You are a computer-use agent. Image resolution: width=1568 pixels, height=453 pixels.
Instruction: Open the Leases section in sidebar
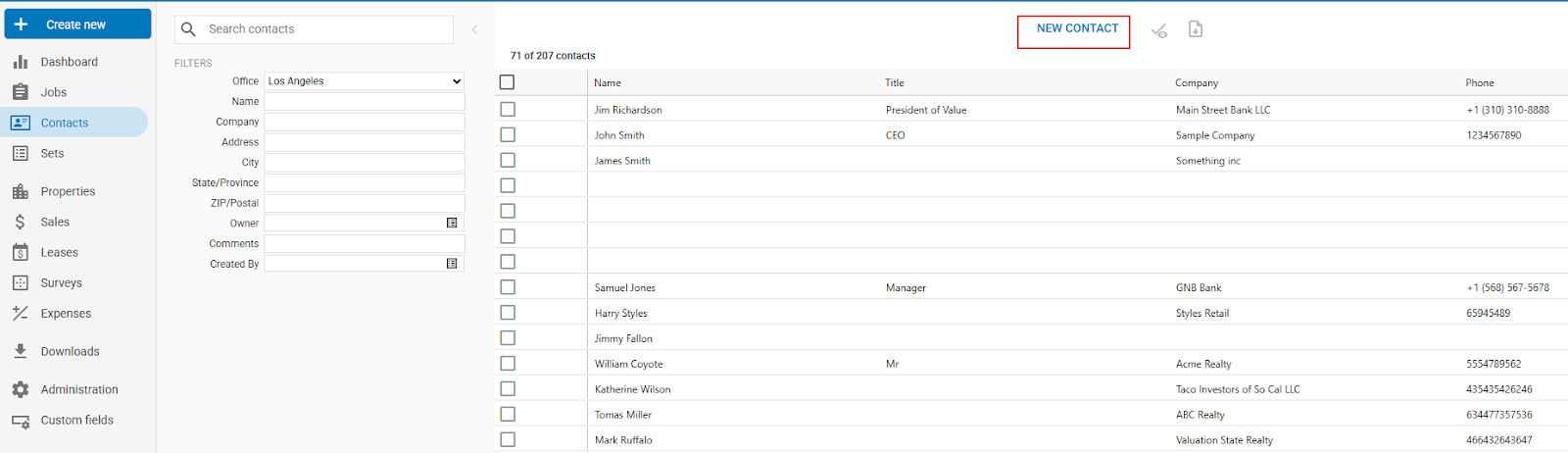tap(59, 252)
